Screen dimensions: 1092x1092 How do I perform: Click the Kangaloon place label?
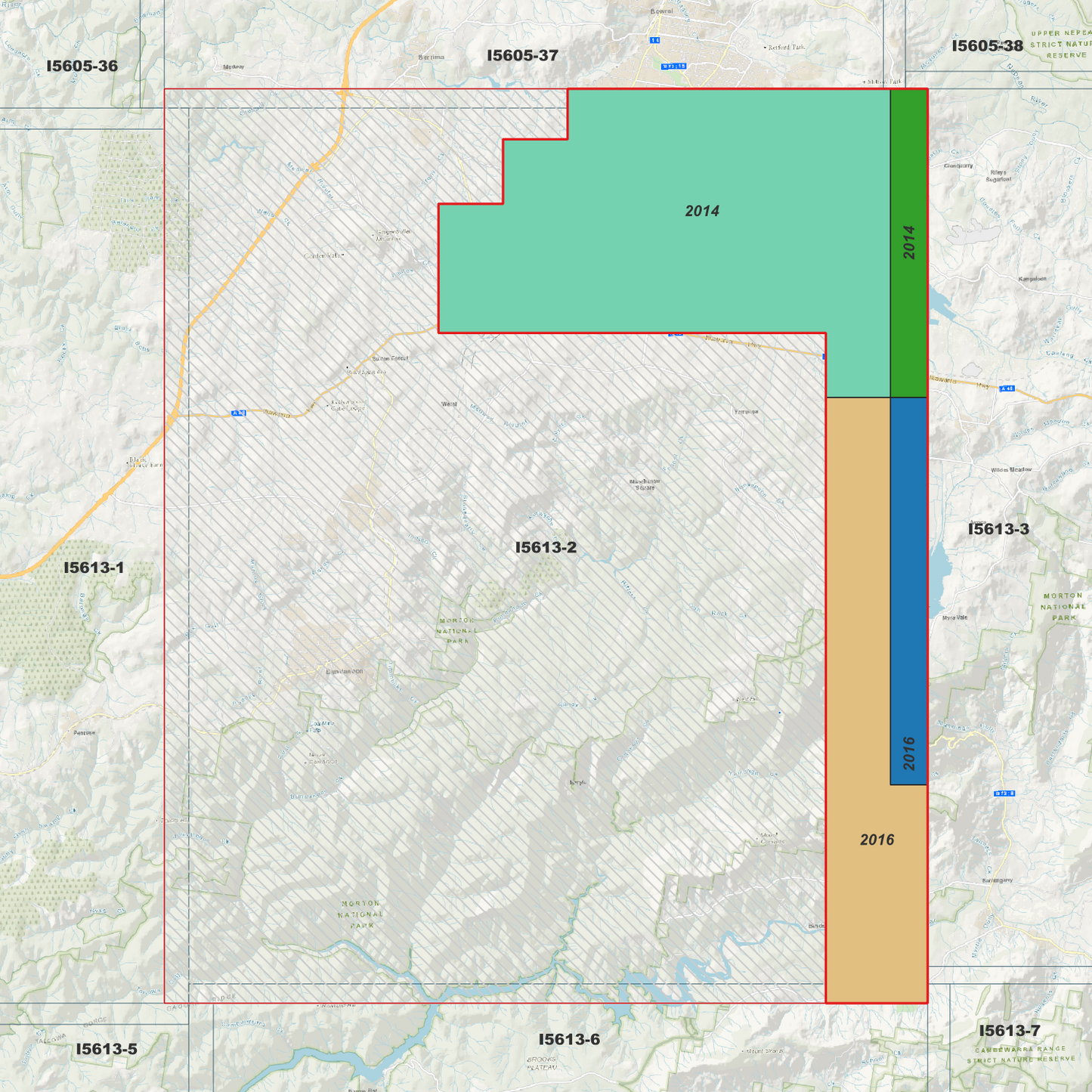coord(1032,279)
